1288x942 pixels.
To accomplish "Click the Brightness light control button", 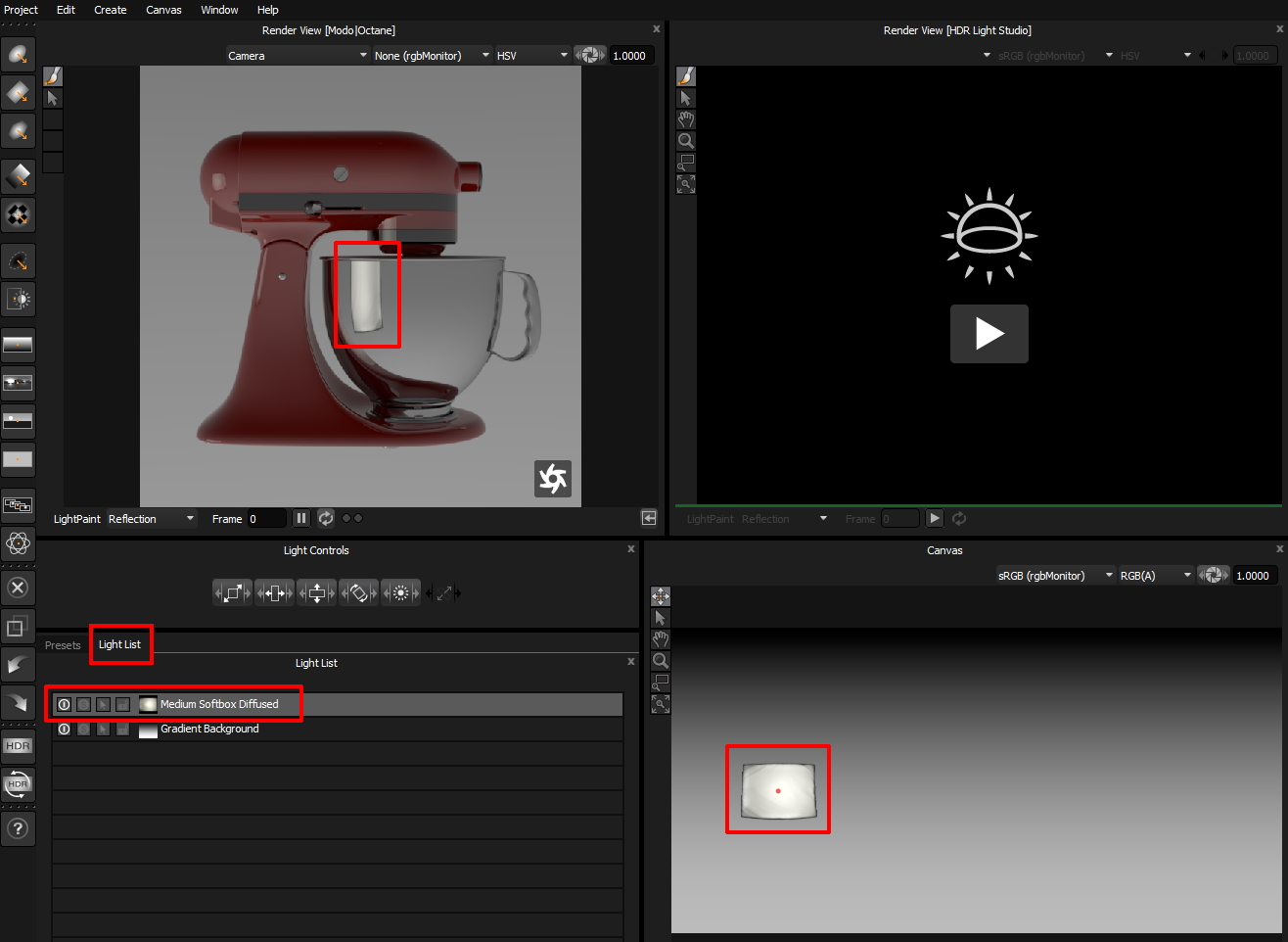I will pos(400,592).
